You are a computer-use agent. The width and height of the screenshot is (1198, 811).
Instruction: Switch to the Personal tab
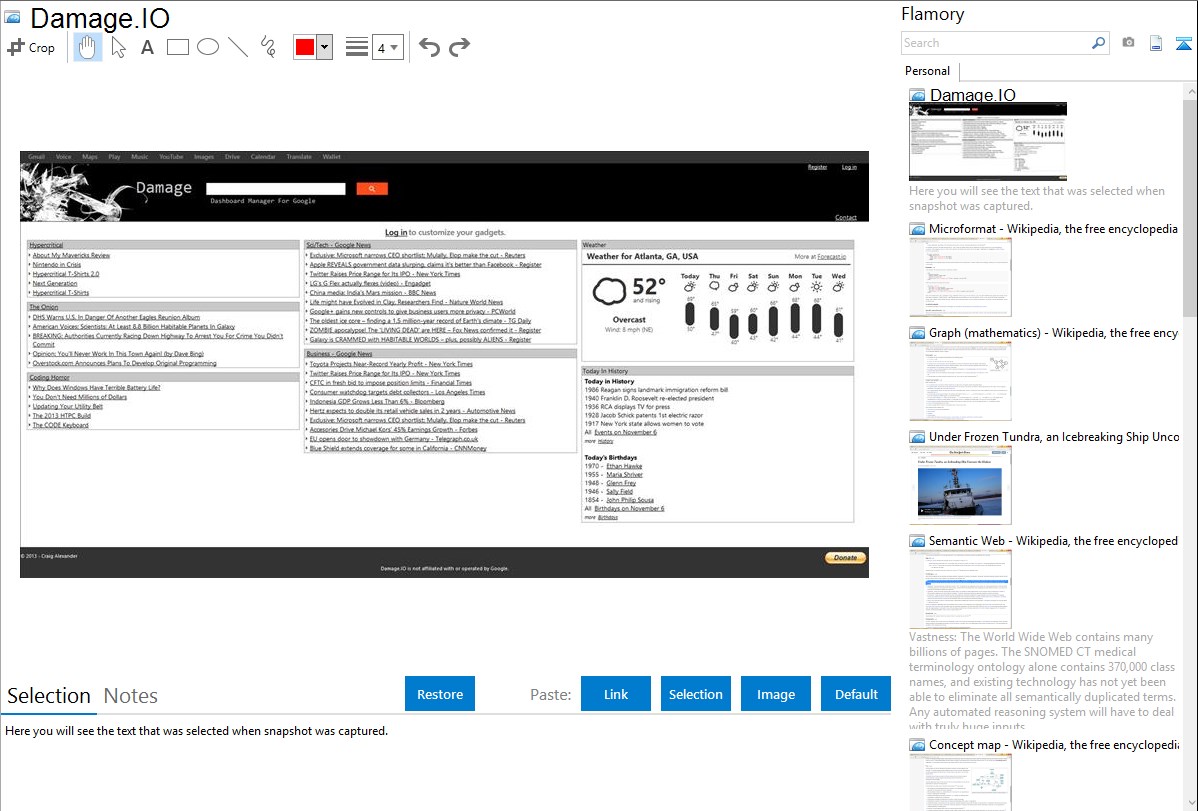(927, 71)
